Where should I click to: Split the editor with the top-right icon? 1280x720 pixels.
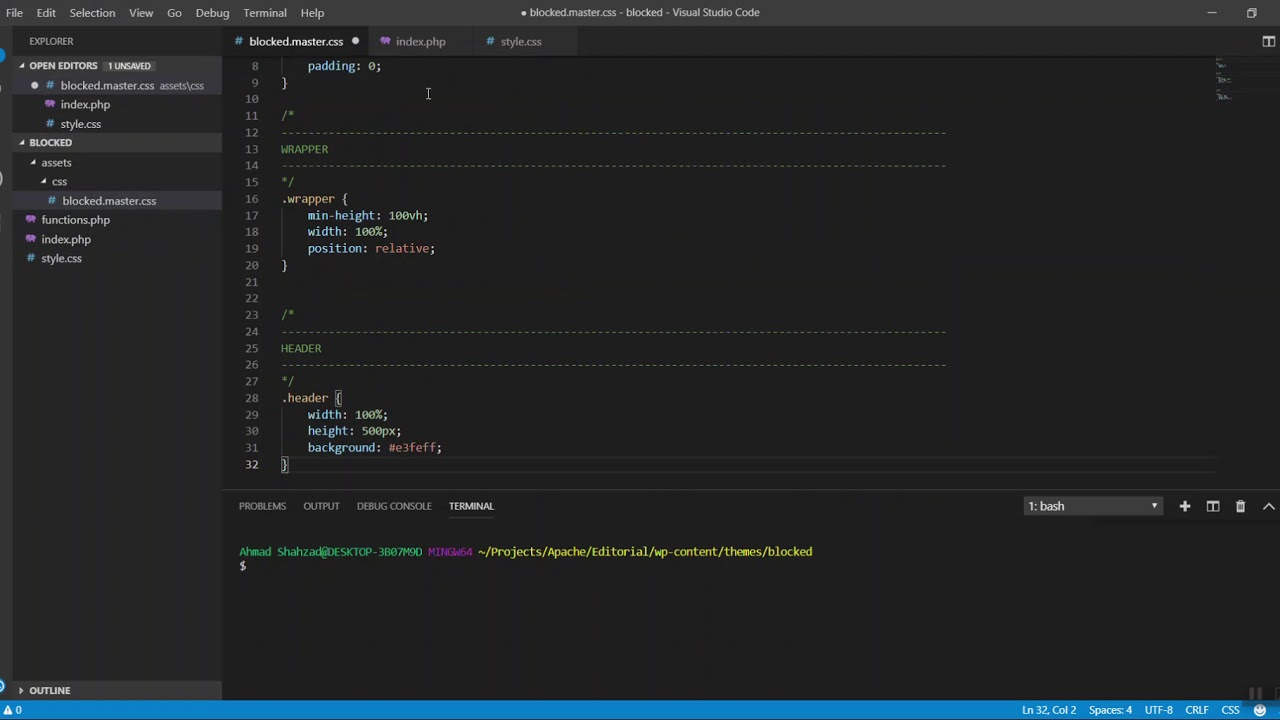pyautogui.click(x=1268, y=41)
